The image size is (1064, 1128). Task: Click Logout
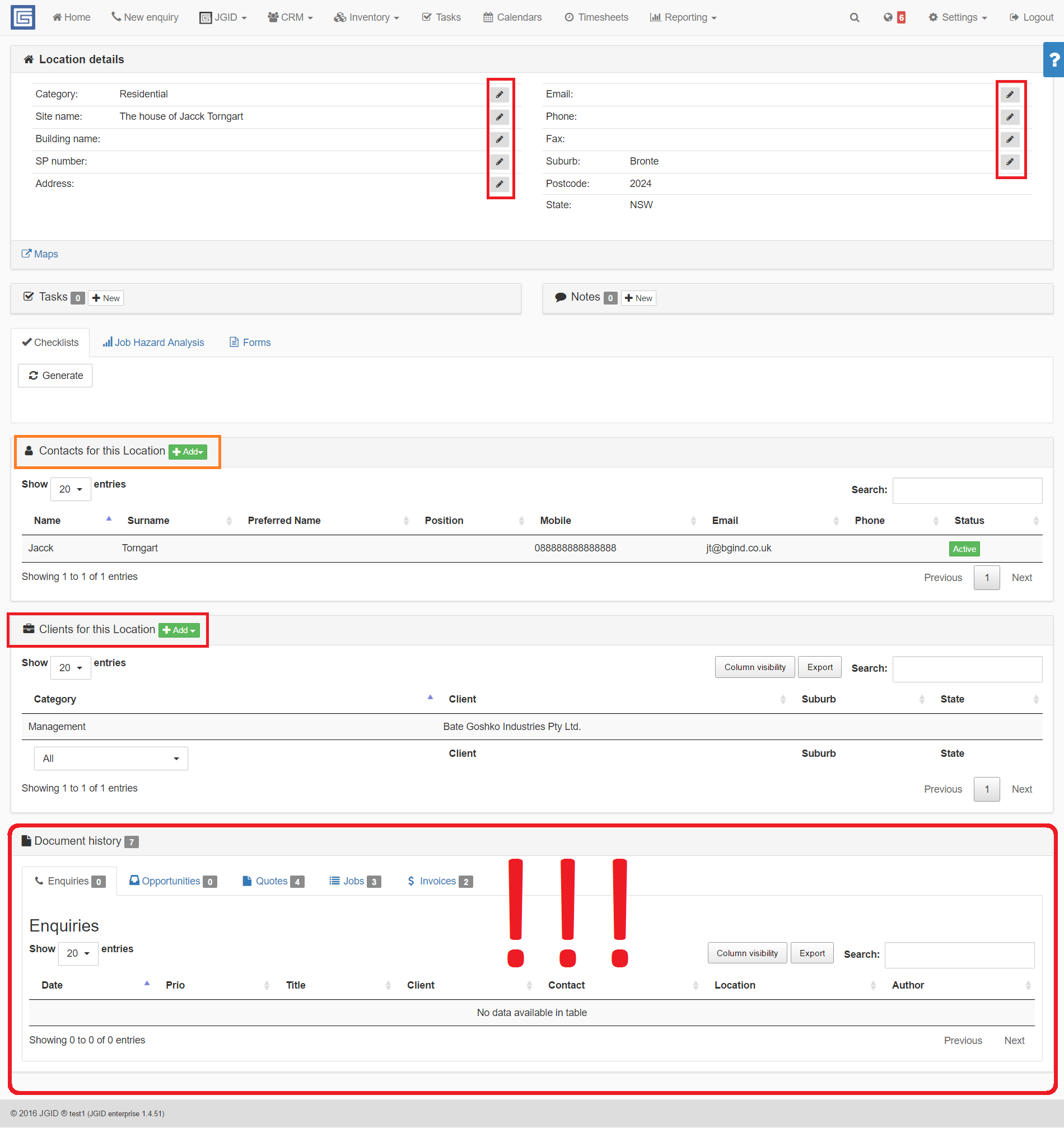point(1032,17)
